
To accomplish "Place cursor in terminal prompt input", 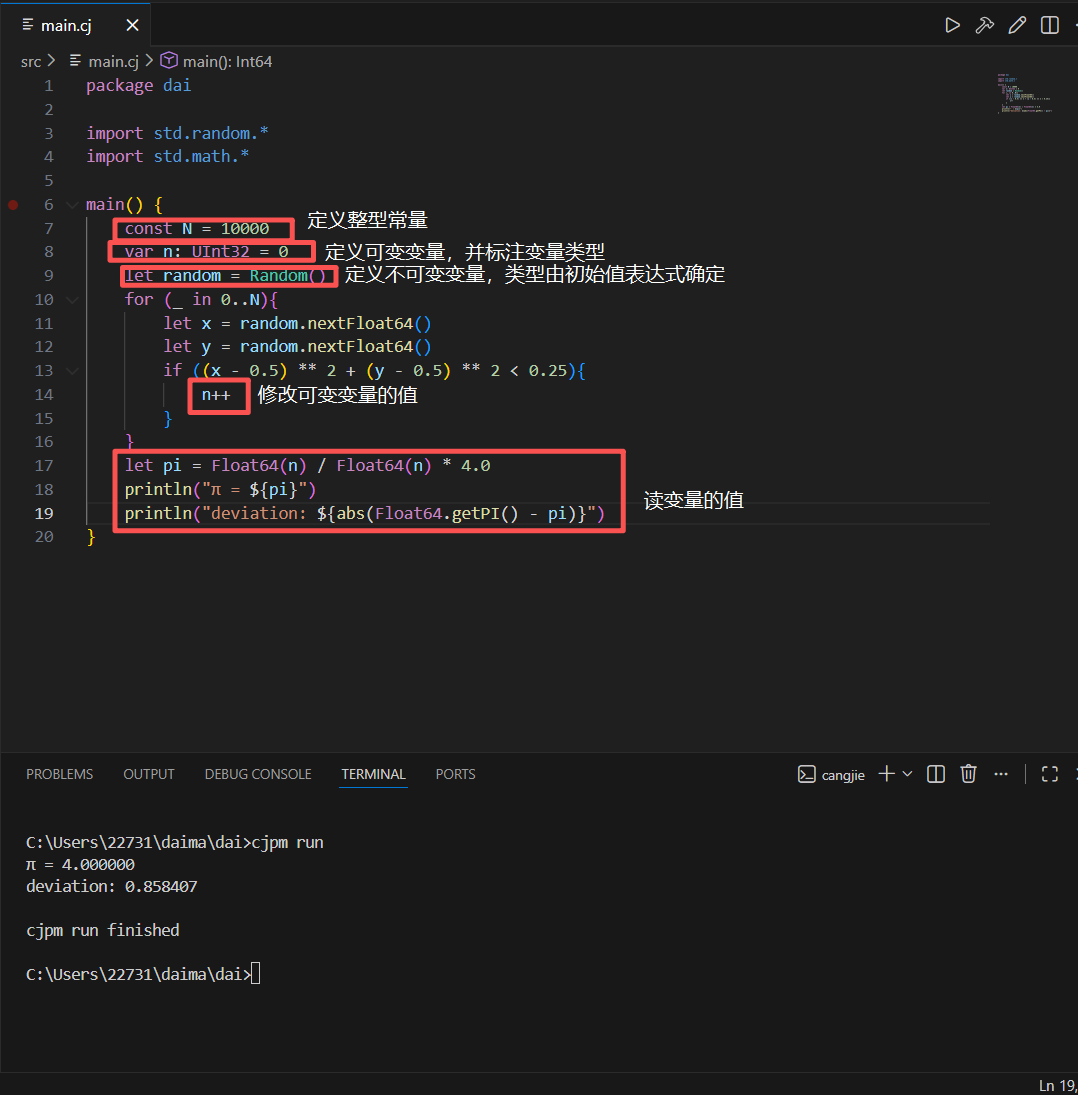I will click(256, 973).
